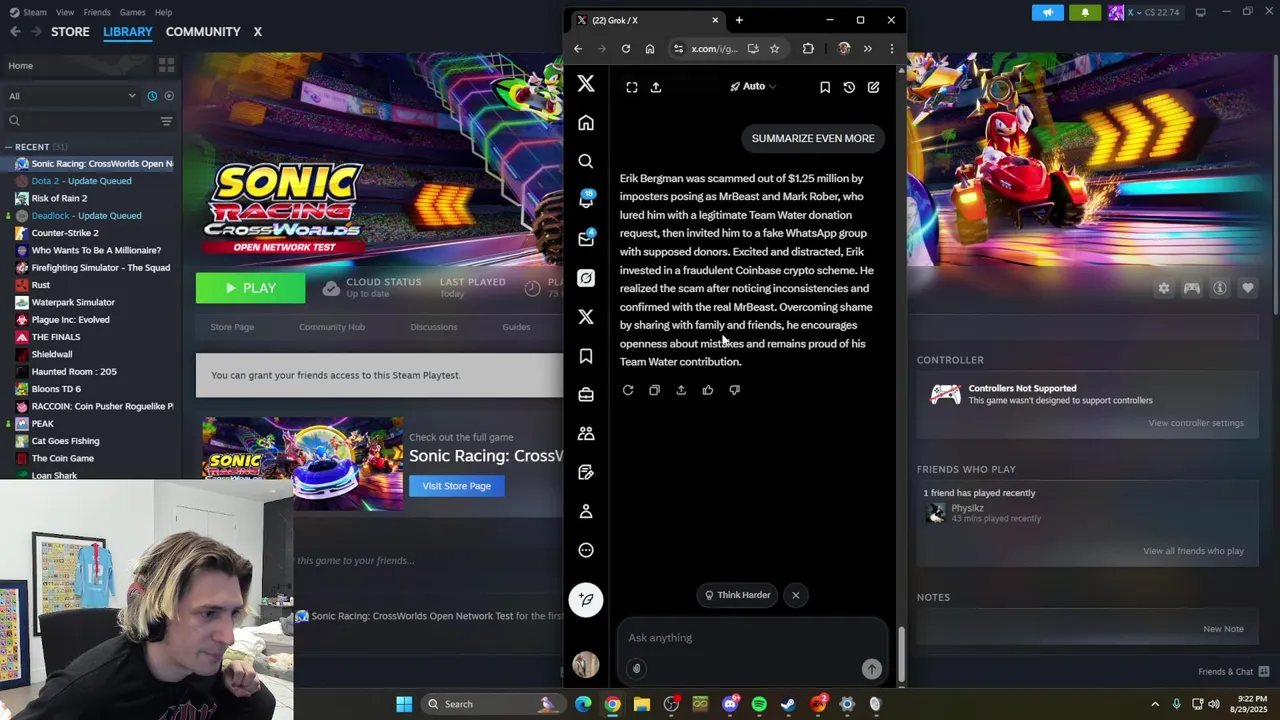This screenshot has width=1280, height=720.
Task: Attach file paperclip in Grok input
Action: 636,669
